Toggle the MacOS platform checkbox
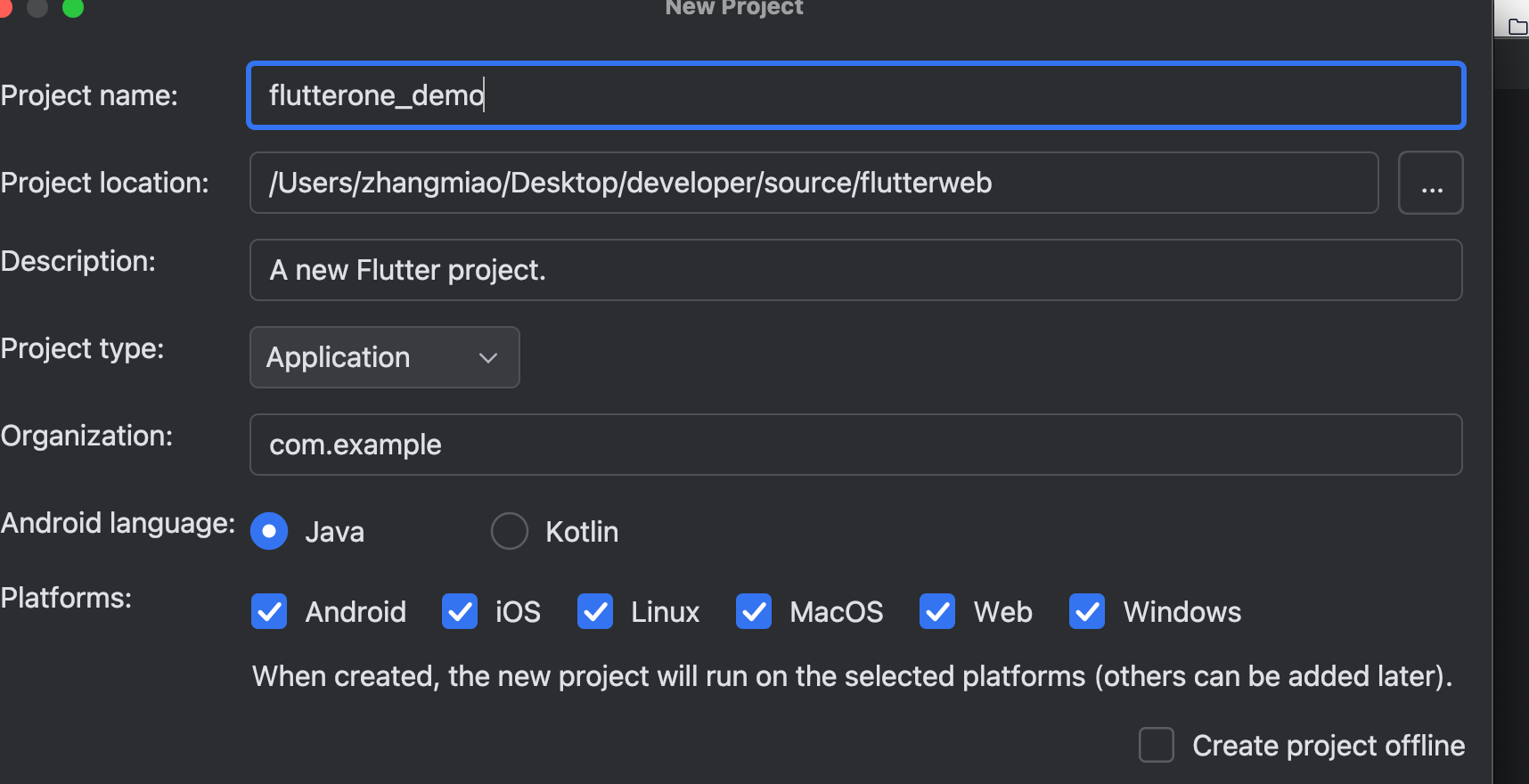Viewport: 1529px width, 784px height. click(x=754, y=612)
